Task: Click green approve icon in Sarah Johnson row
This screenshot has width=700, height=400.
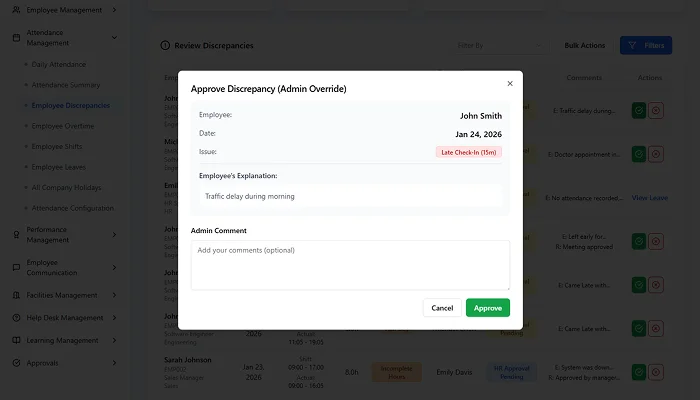Action: [x=638, y=372]
